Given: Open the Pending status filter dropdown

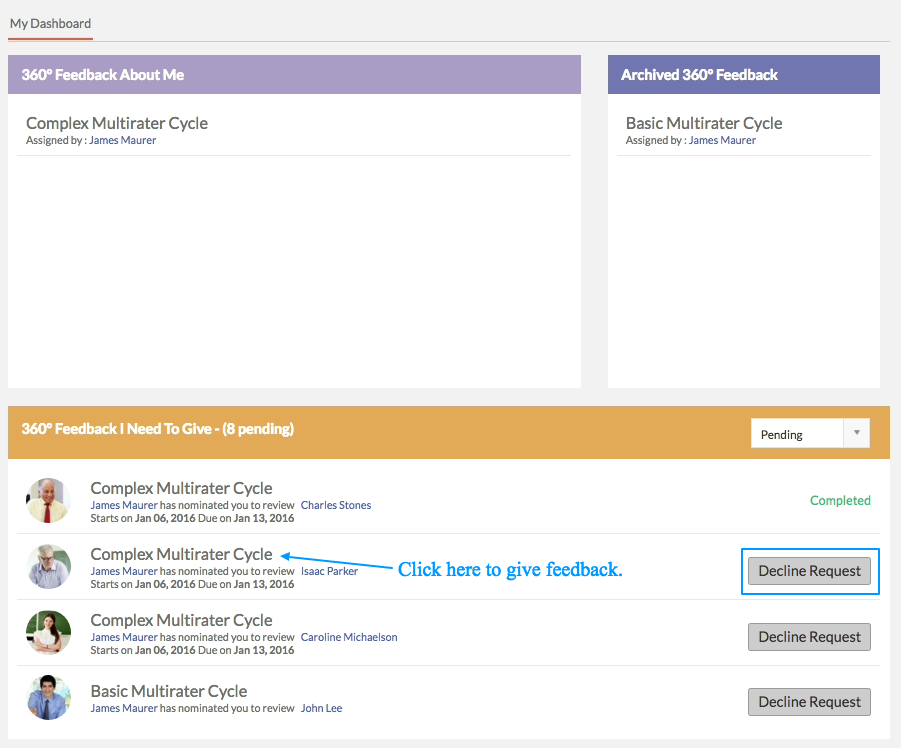Looking at the screenshot, I should tap(810, 433).
